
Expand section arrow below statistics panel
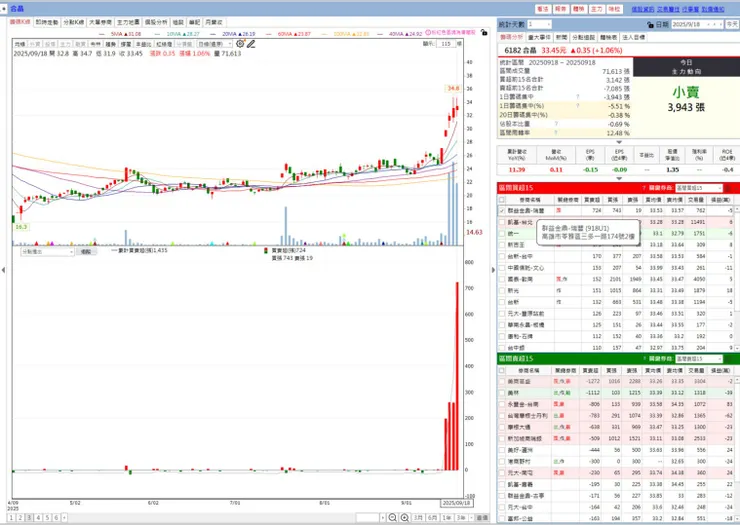(x=619, y=142)
